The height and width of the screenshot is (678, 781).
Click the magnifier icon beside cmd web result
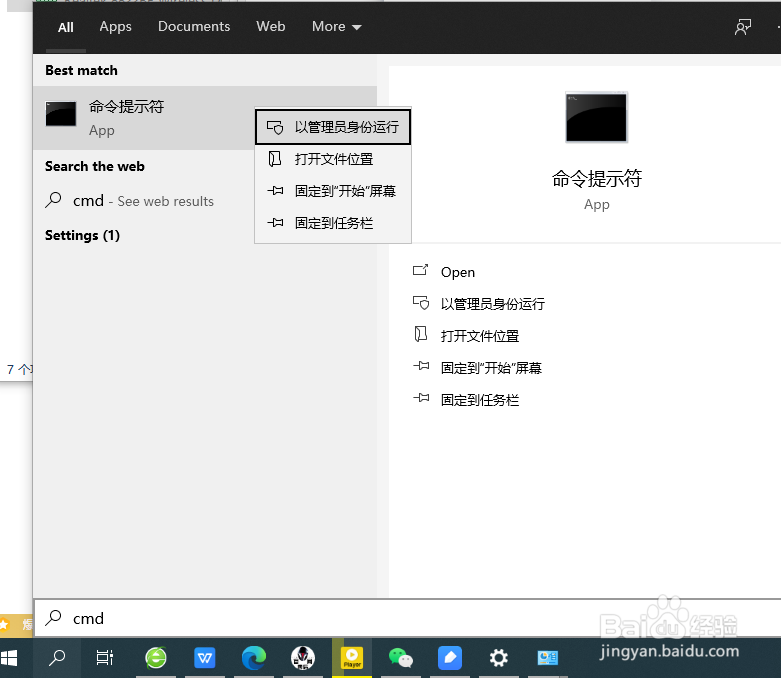tap(53, 200)
